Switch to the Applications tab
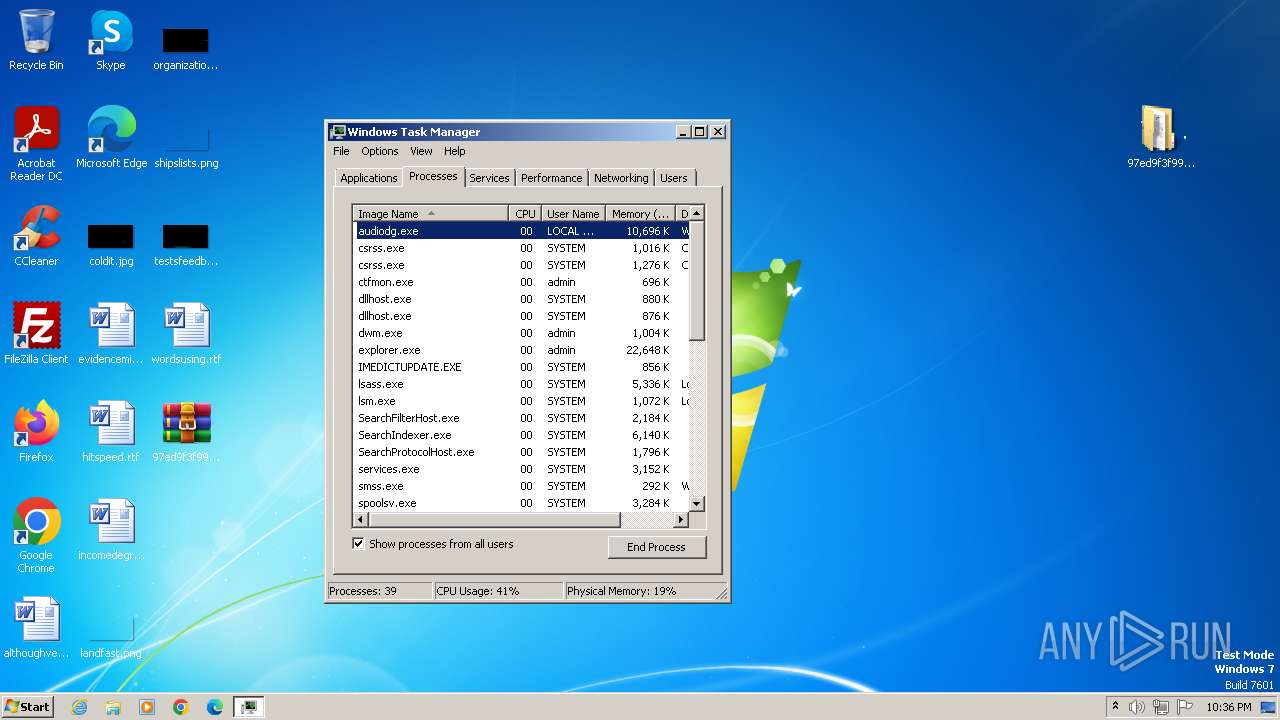 (x=369, y=178)
